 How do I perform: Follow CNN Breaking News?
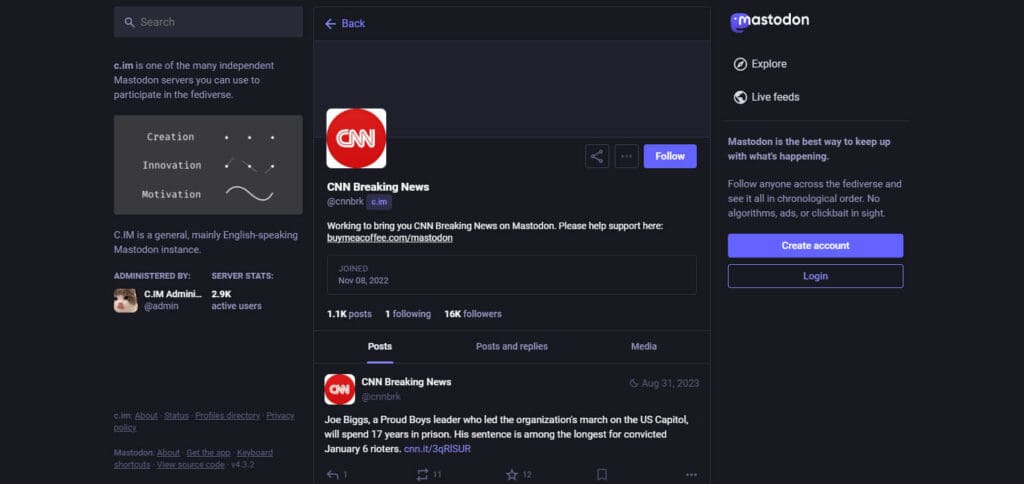pyautogui.click(x=670, y=156)
